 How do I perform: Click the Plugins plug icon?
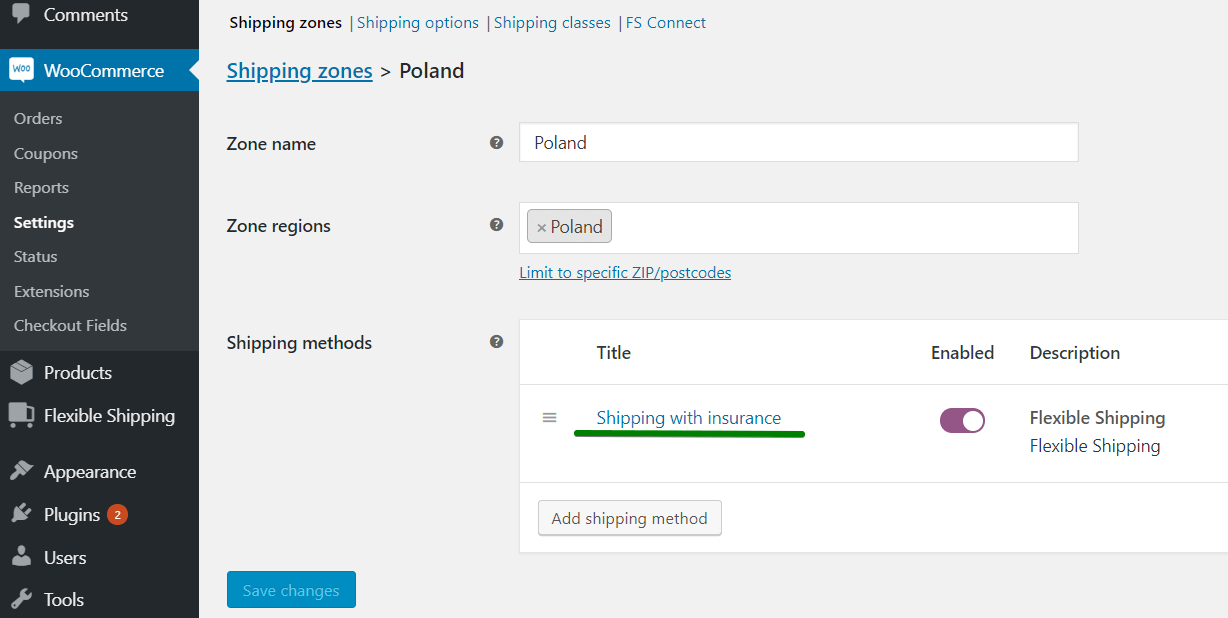point(21,514)
